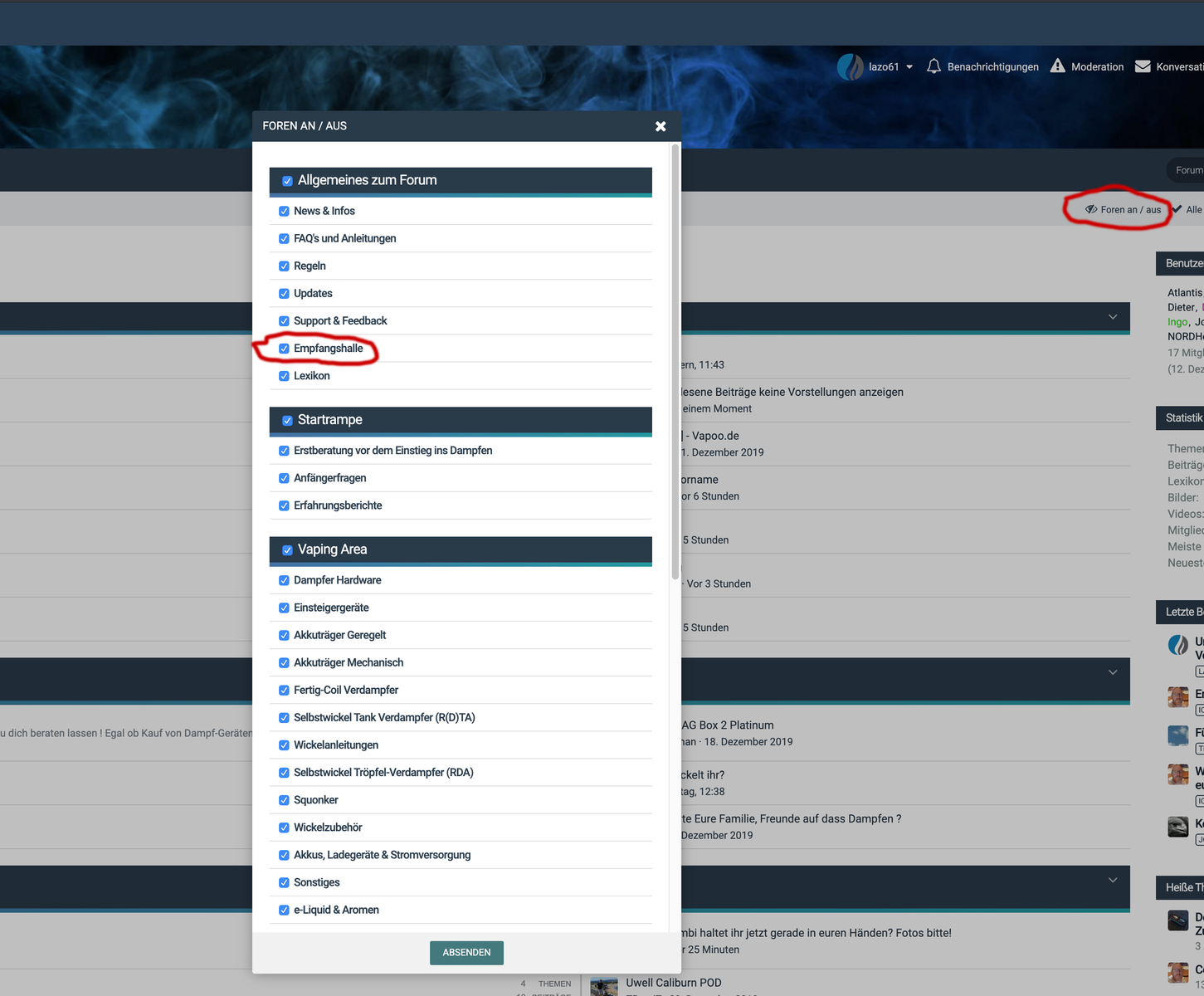This screenshot has height=996, width=1204.
Task: Open the lazo61 user dropdown arrow
Action: tap(909, 67)
